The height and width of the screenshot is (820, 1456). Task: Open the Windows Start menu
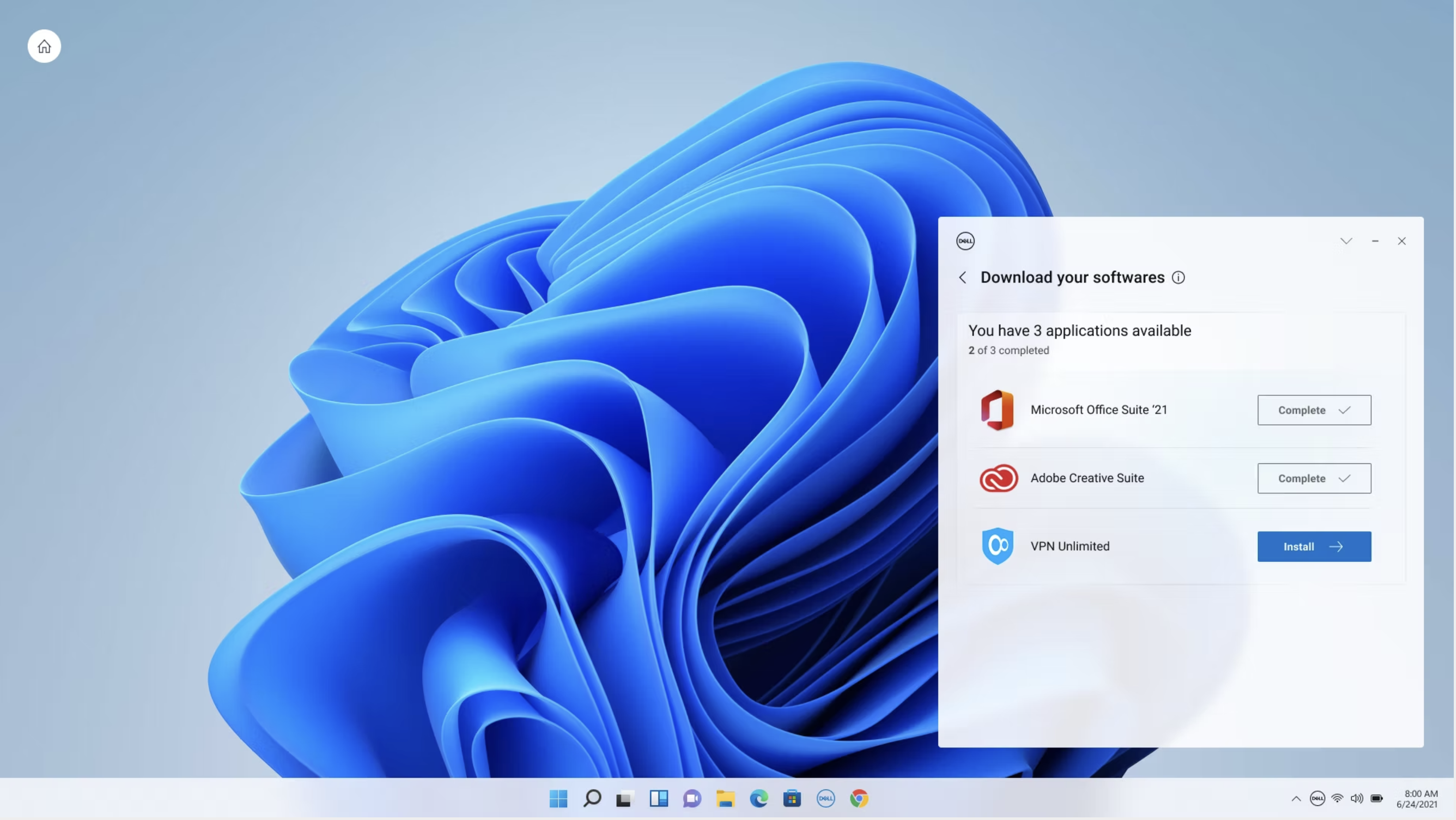point(558,798)
